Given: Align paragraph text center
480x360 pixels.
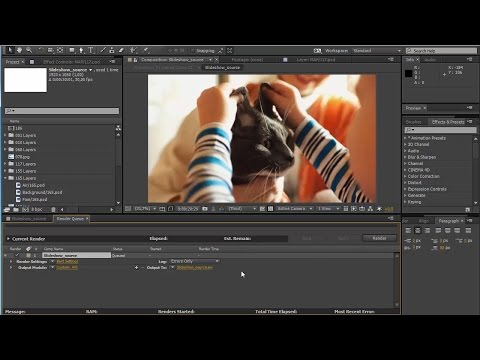Looking at the screenshot, I should click(418, 230).
